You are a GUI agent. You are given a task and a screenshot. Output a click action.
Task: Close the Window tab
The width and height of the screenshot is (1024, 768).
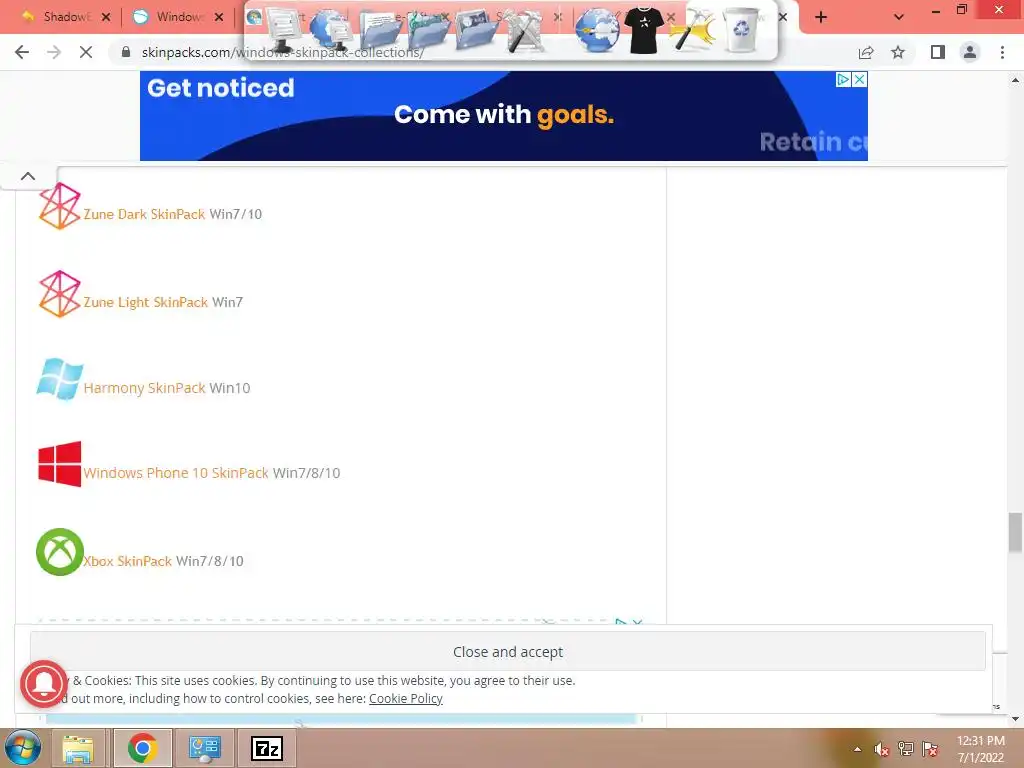coord(219,17)
